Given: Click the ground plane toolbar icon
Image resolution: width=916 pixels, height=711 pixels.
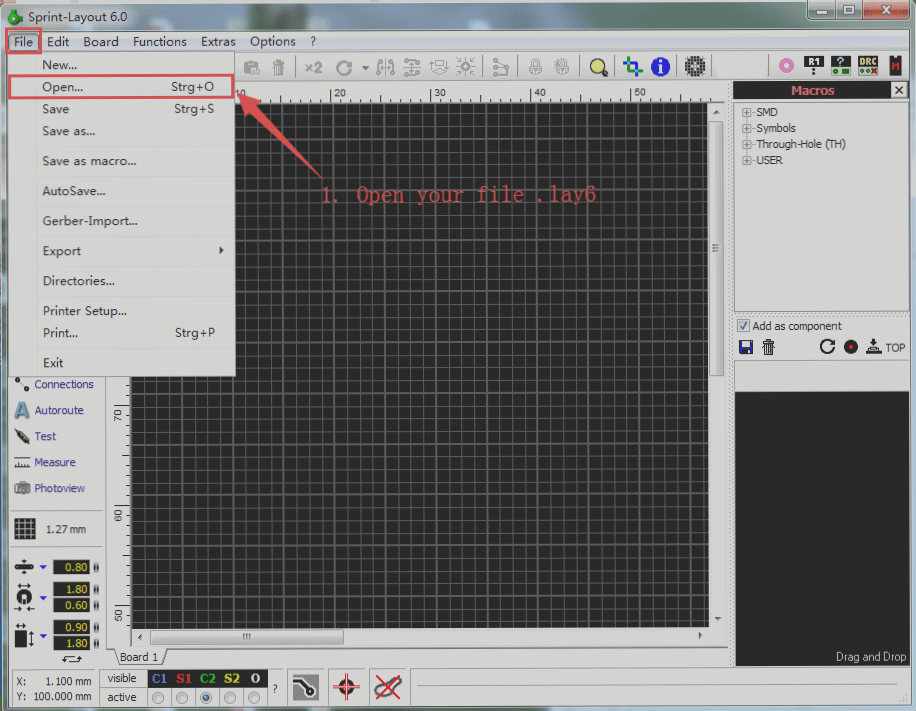Looking at the screenshot, I should click(x=695, y=66).
